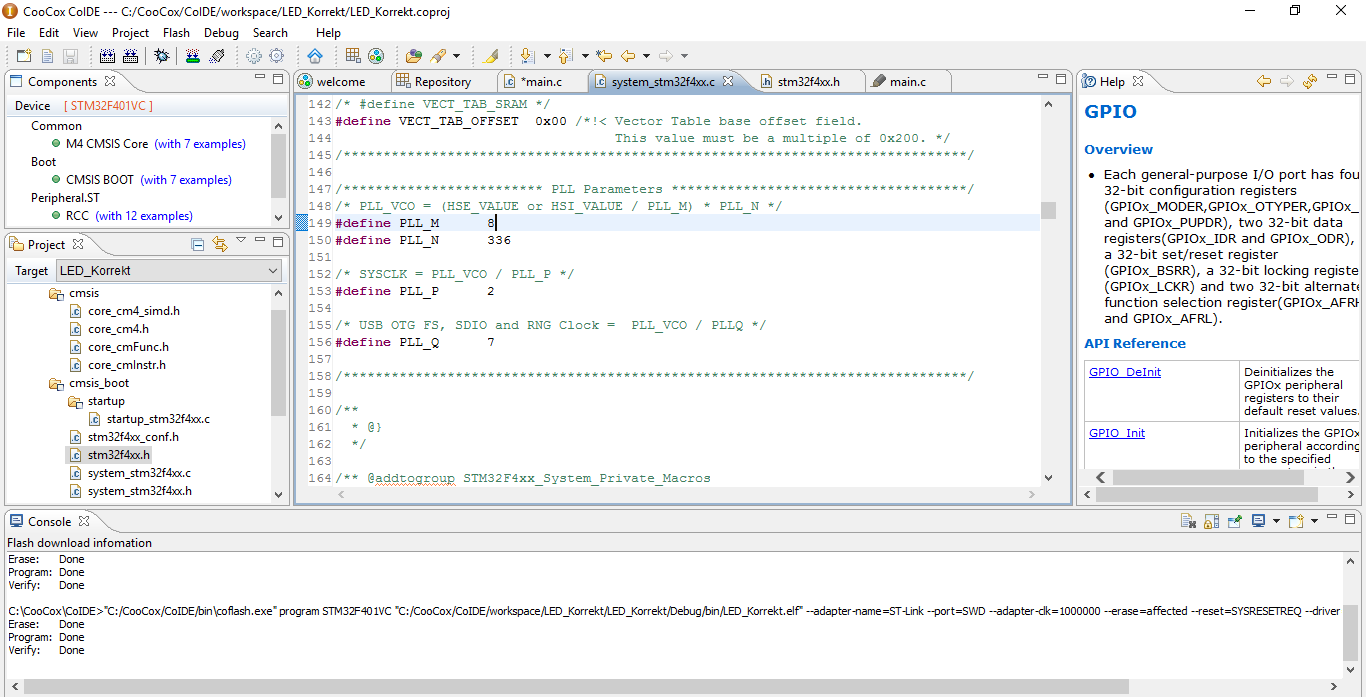Open the Flash menu
This screenshot has height=697, width=1366.
tap(176, 33)
